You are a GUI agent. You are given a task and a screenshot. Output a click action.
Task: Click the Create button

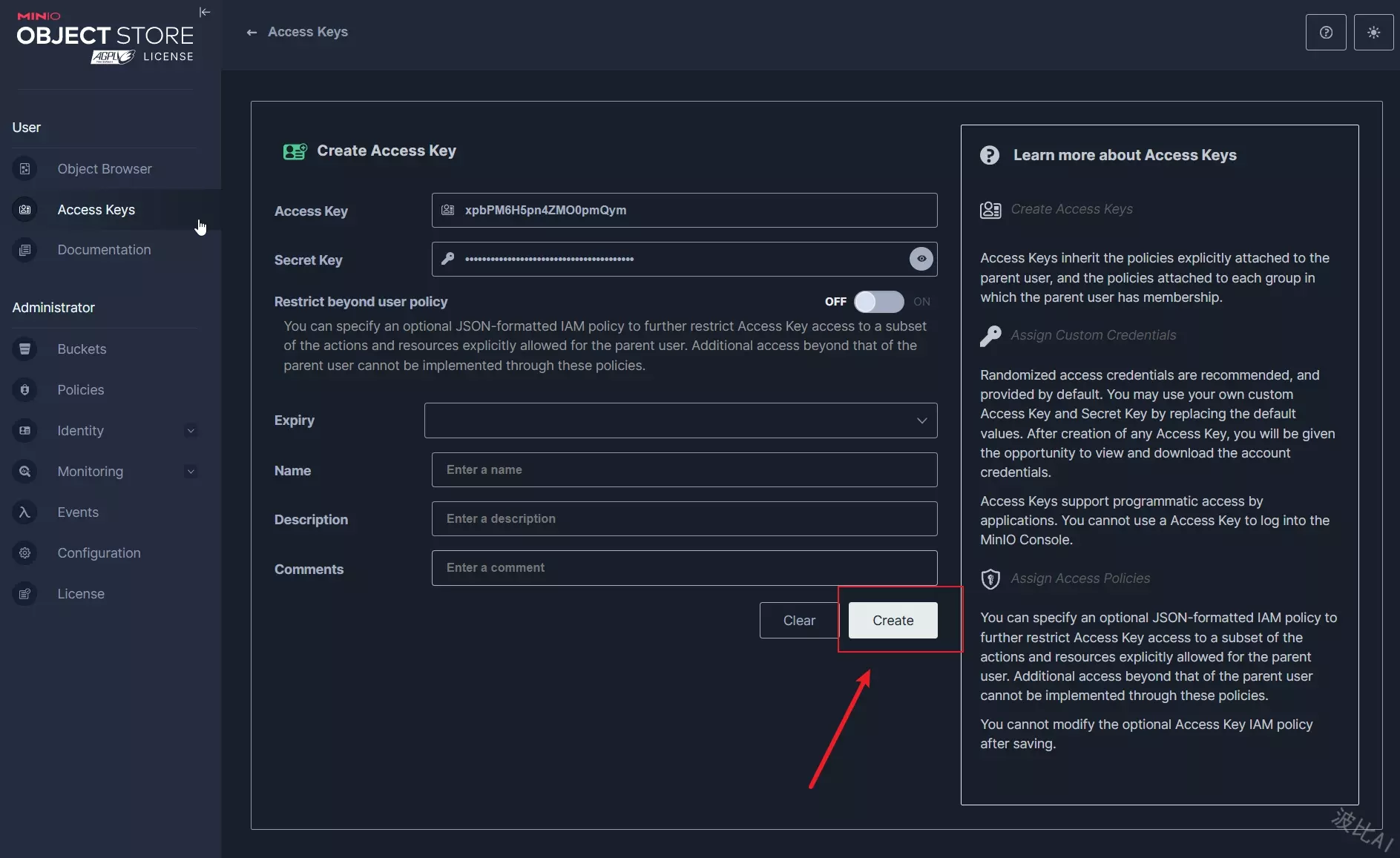[893, 620]
